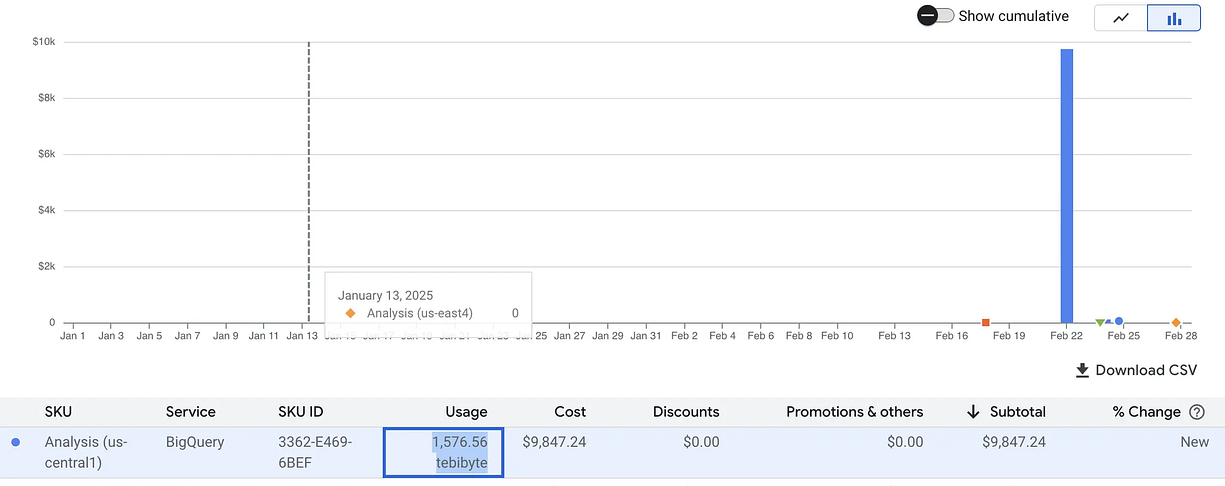Click the green triangle marker near Feb 25
This screenshot has width=1225, height=486.
pyautogui.click(x=1100, y=322)
